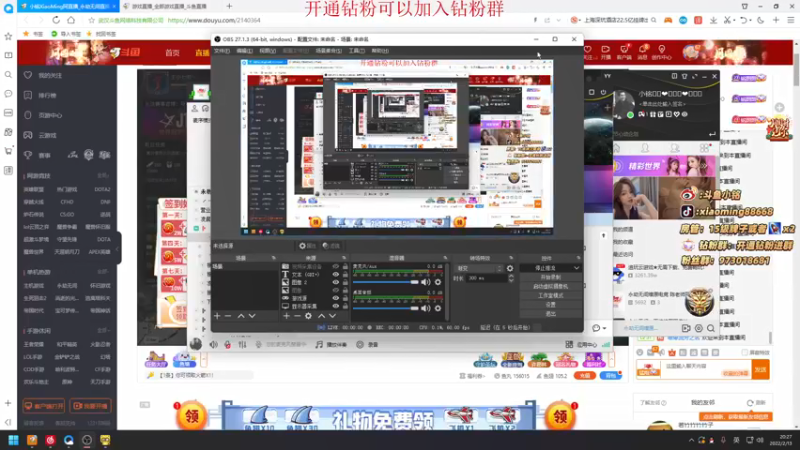Add a new source in OBS

coord(286,316)
